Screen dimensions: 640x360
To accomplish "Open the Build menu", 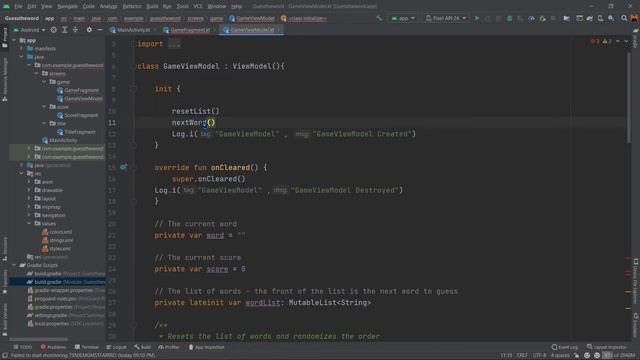I will pos(152,6).
